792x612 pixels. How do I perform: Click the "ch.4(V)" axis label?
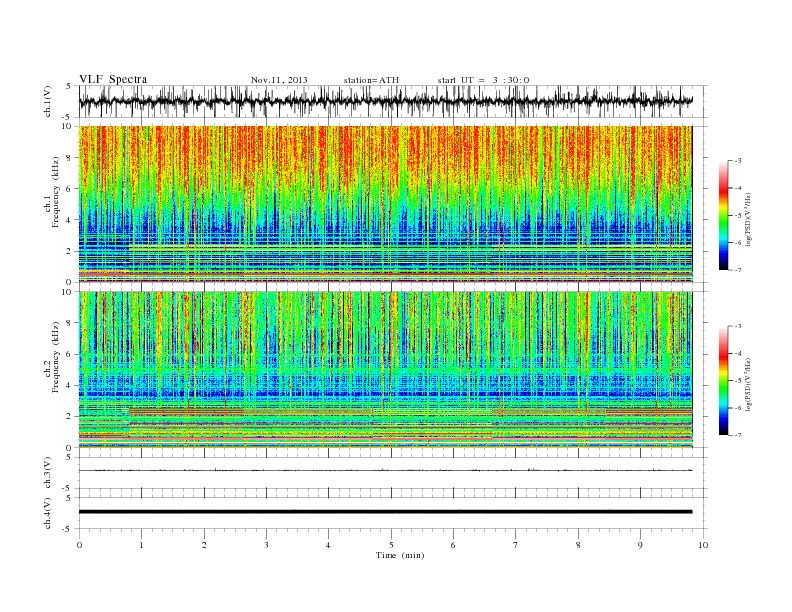(48, 513)
